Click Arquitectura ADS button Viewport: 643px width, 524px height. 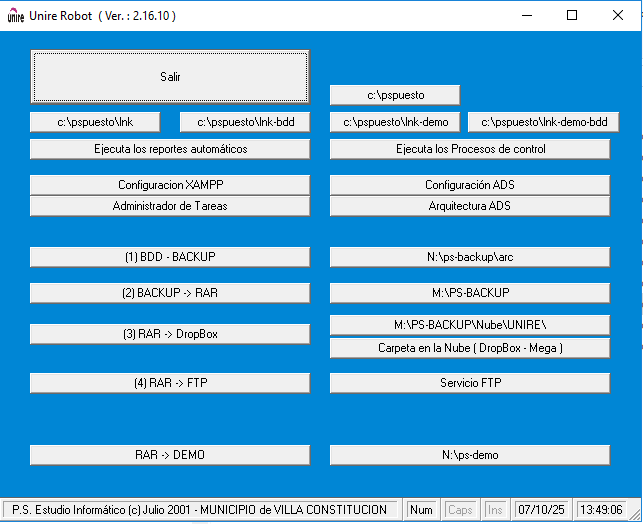point(470,206)
